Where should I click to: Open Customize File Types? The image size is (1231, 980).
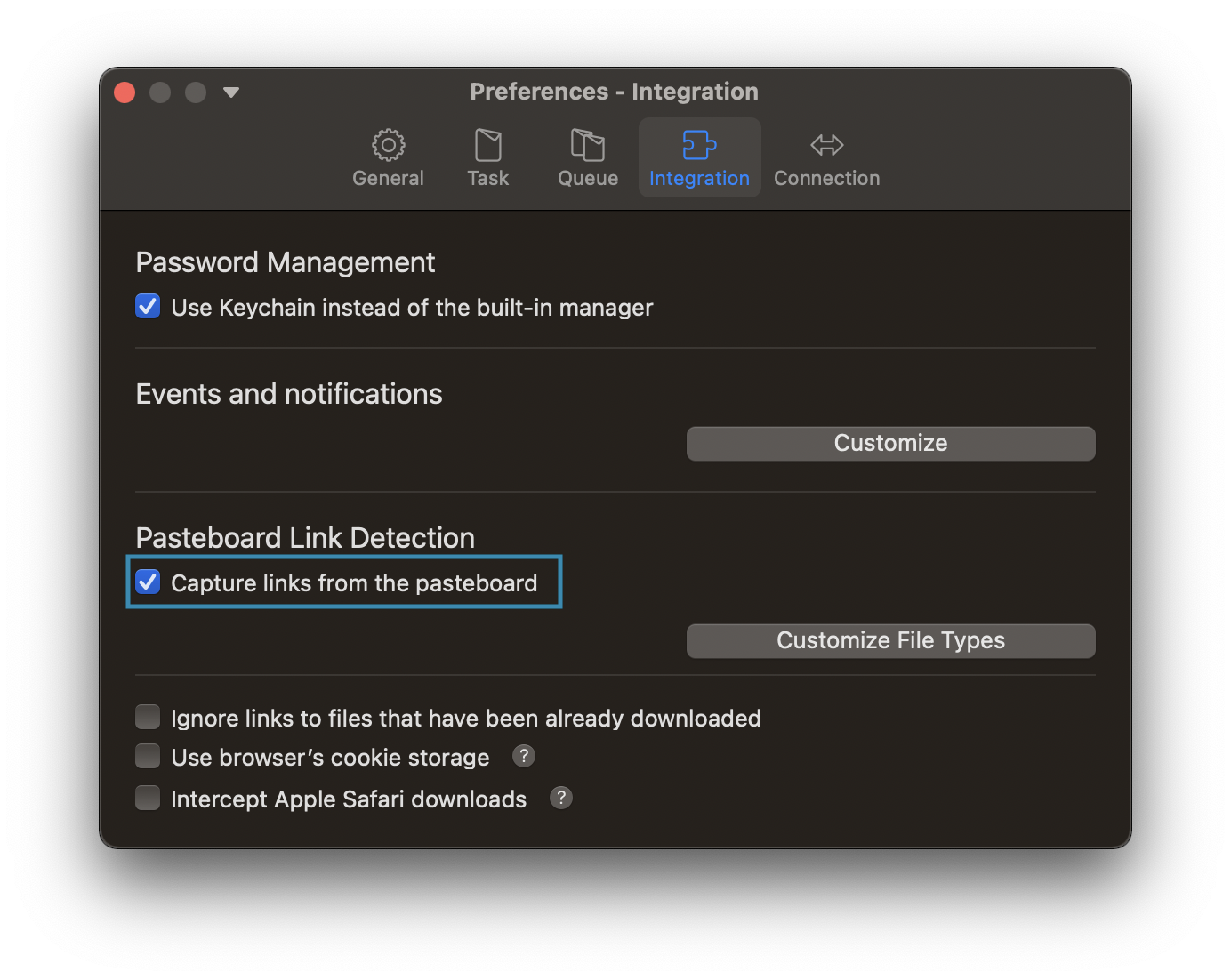point(890,640)
